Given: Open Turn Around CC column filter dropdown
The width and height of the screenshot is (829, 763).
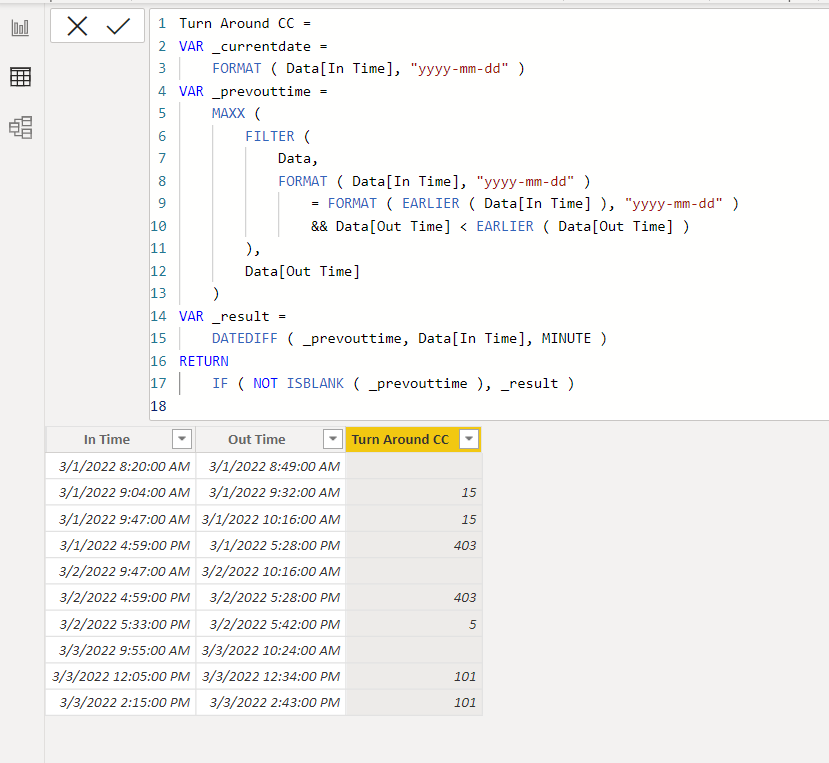Looking at the screenshot, I should pos(469,439).
